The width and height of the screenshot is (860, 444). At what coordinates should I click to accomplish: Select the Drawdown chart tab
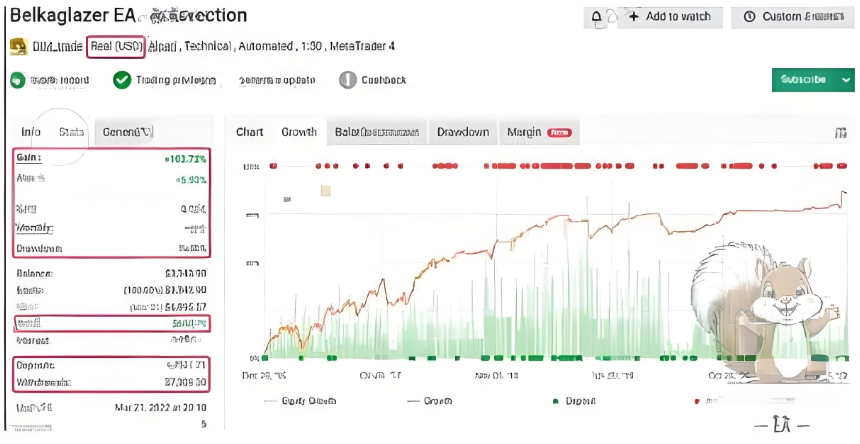[x=463, y=132]
